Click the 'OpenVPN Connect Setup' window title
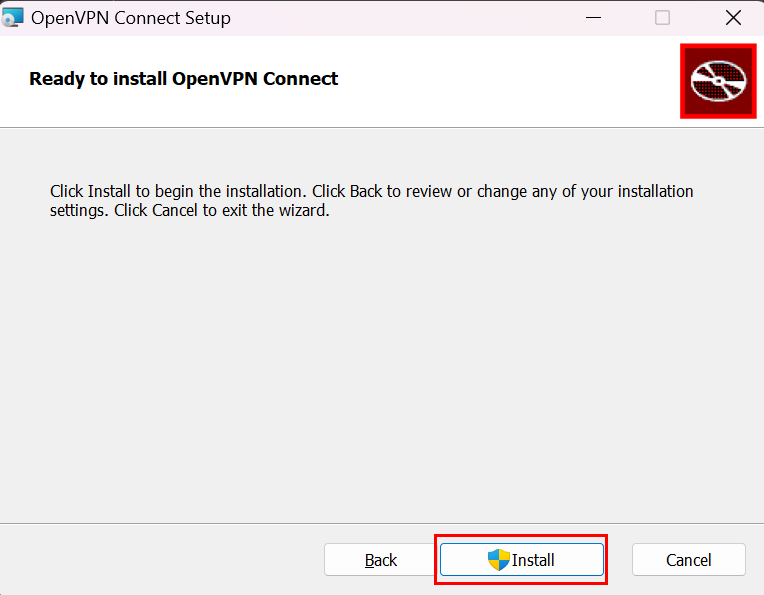Image resolution: width=764 pixels, height=595 pixels. coord(131,18)
